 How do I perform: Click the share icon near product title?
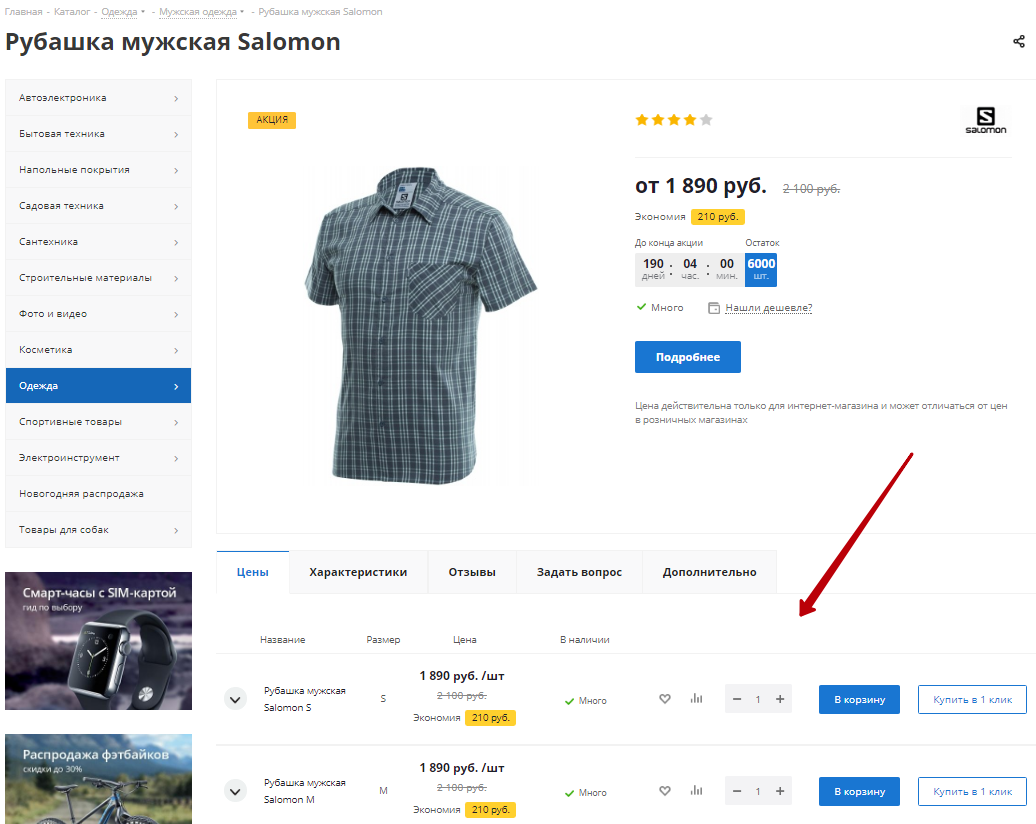click(1018, 42)
